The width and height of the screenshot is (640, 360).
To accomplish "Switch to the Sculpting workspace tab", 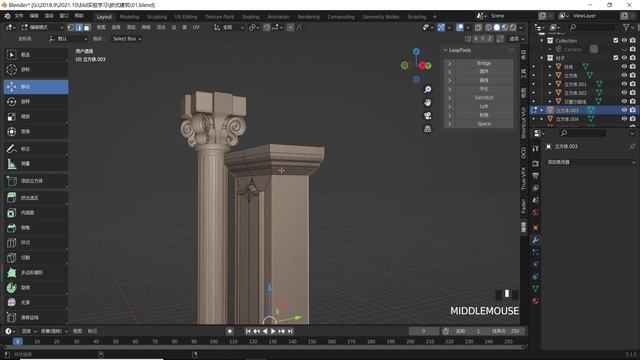I will pyautogui.click(x=157, y=17).
